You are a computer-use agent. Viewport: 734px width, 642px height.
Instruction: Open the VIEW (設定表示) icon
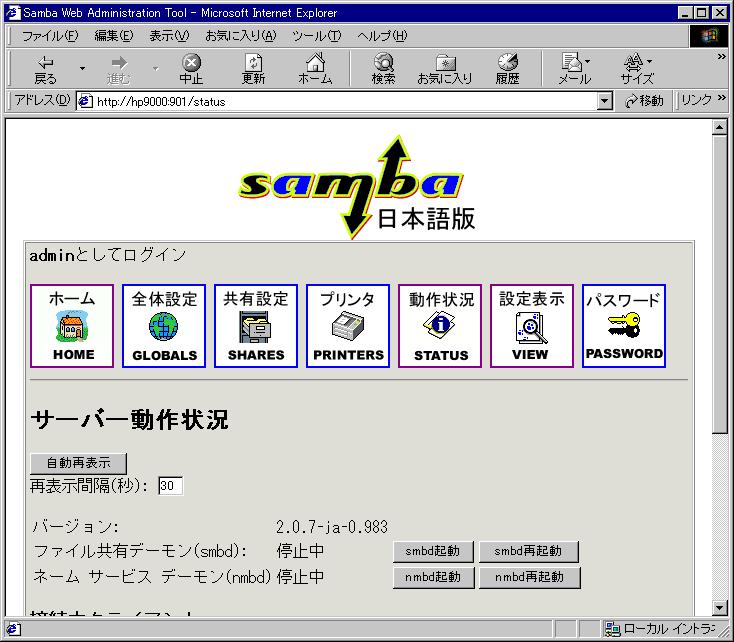pos(532,326)
